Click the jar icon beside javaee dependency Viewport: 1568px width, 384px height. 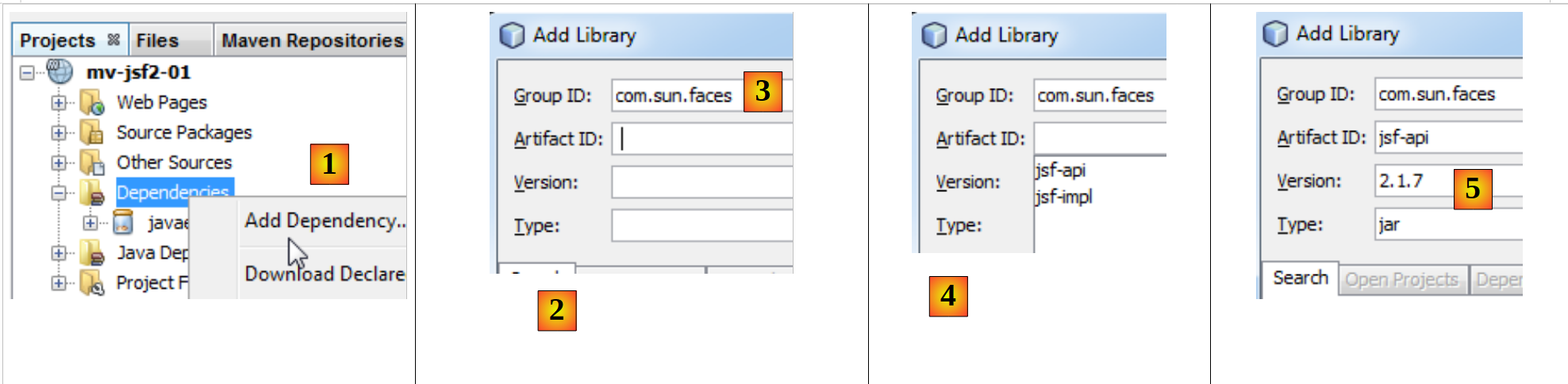point(122,223)
